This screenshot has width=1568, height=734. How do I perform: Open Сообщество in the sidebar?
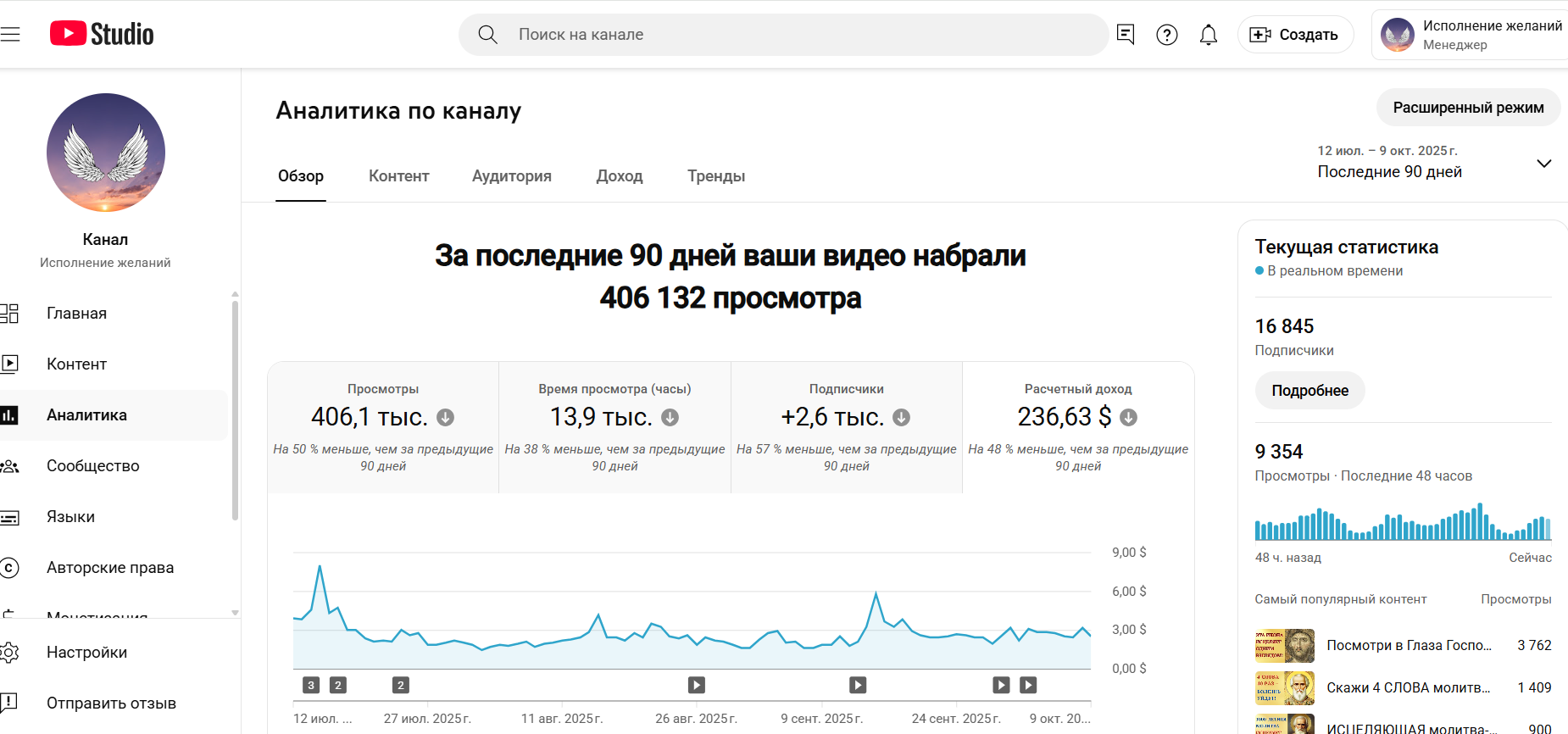(x=114, y=466)
